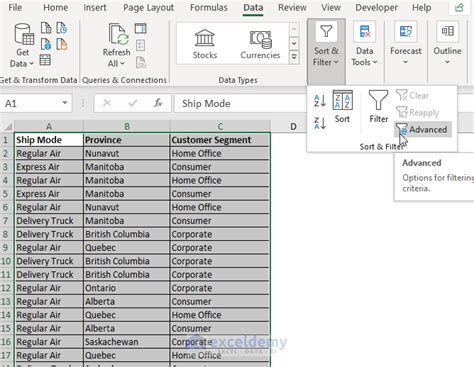Screen dimensions: 474x367
Task: Click the Existing Connections icon
Action: 62,44
